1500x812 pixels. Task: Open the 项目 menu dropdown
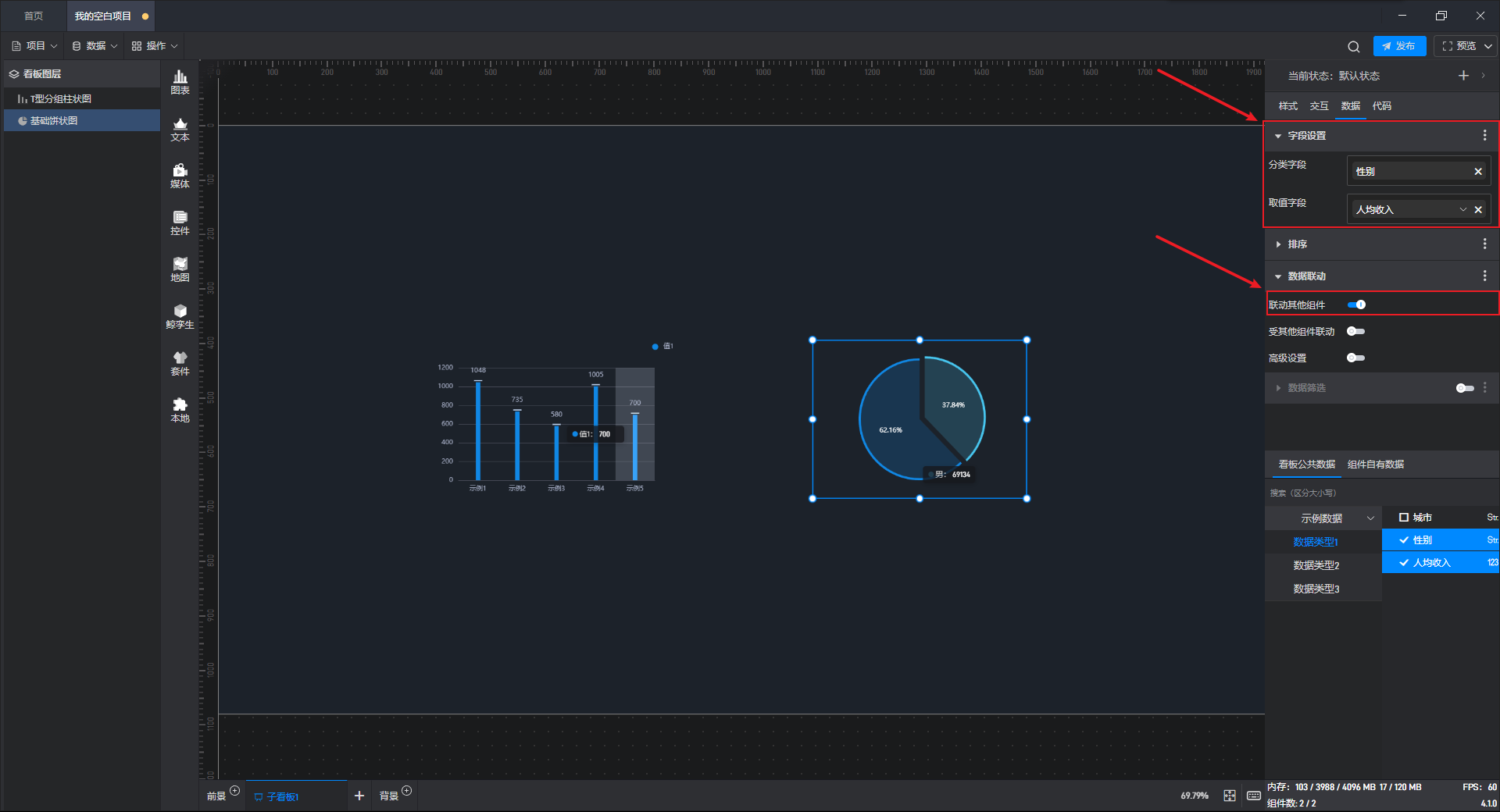(34, 46)
